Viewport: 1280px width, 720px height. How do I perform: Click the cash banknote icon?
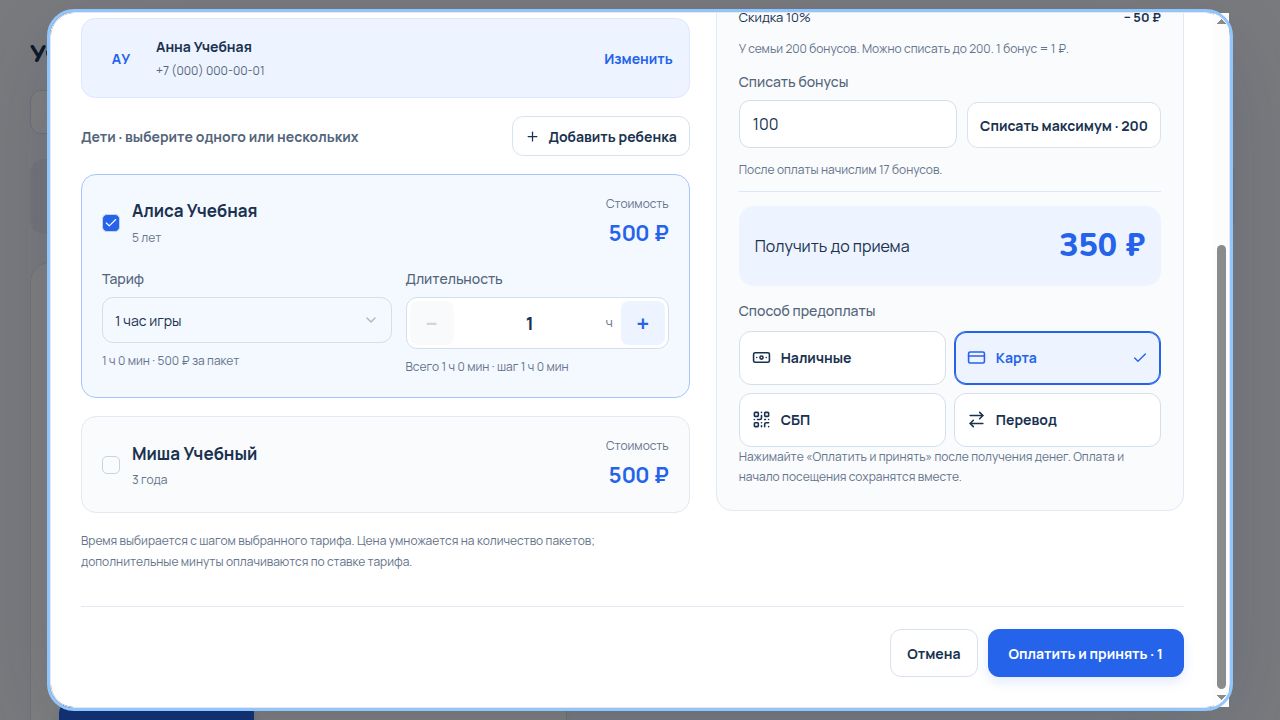[x=761, y=358]
